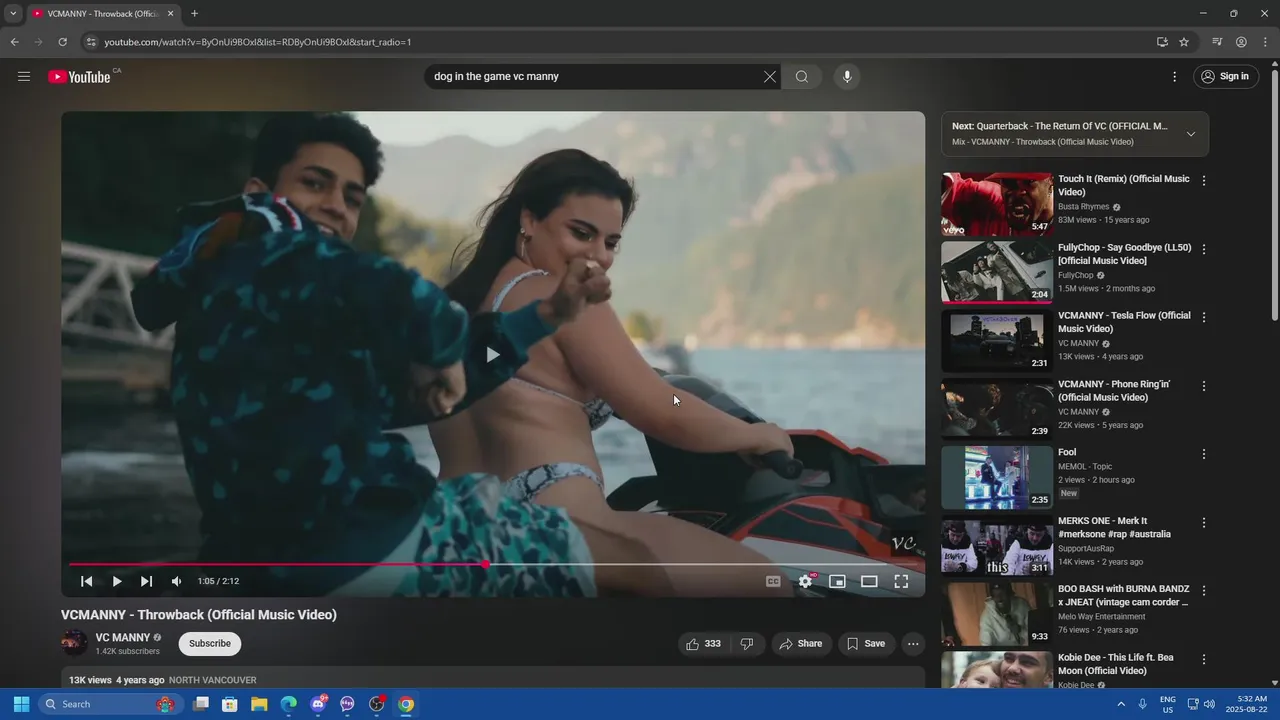Viewport: 1280px width, 720px height.
Task: Open options for Tesla Flow video
Action: [1204, 317]
